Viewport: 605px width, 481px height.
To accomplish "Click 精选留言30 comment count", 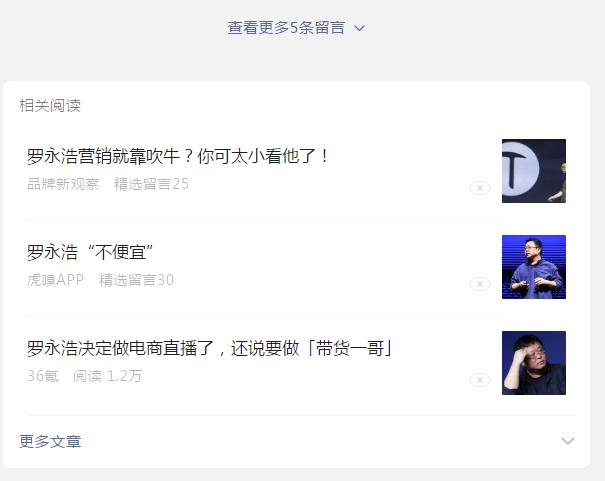I will point(136,280).
